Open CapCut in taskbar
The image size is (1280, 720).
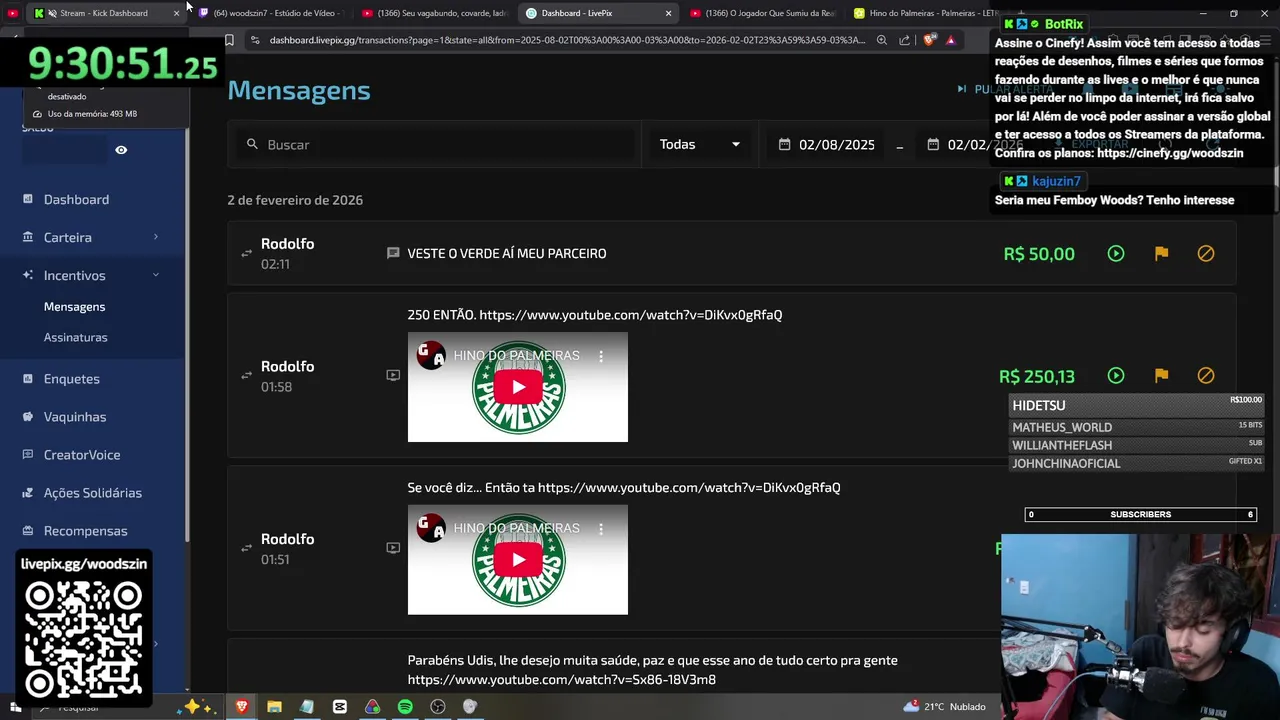click(x=340, y=707)
